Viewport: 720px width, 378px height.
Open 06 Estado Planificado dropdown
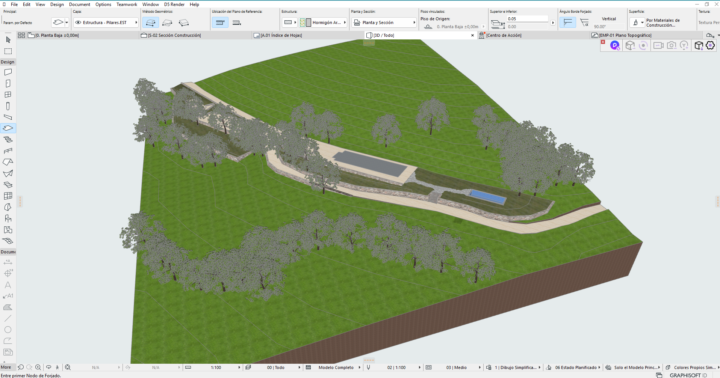[573, 367]
